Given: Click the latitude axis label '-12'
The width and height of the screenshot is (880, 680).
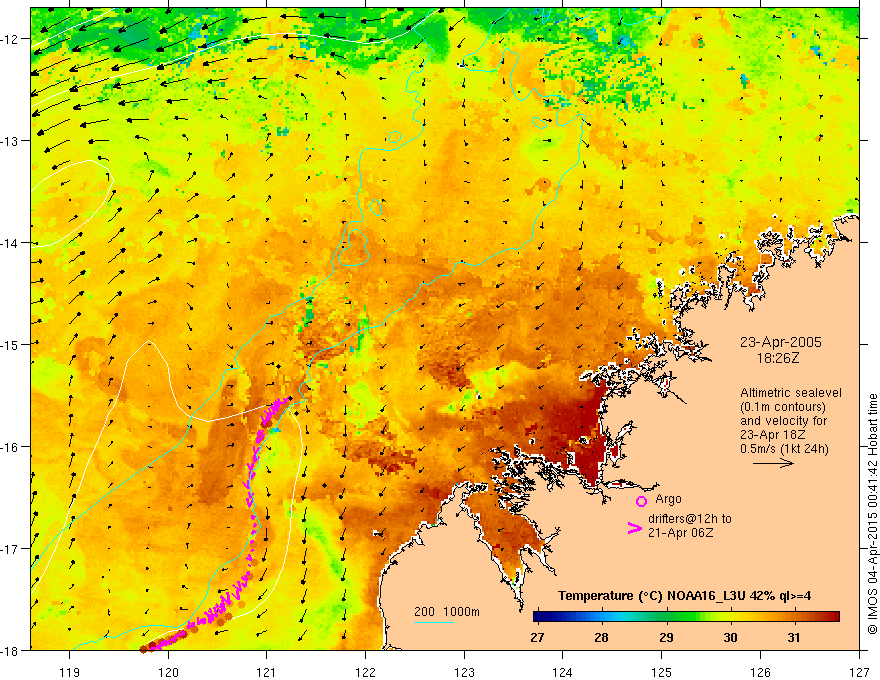Looking at the screenshot, I should point(9,39).
